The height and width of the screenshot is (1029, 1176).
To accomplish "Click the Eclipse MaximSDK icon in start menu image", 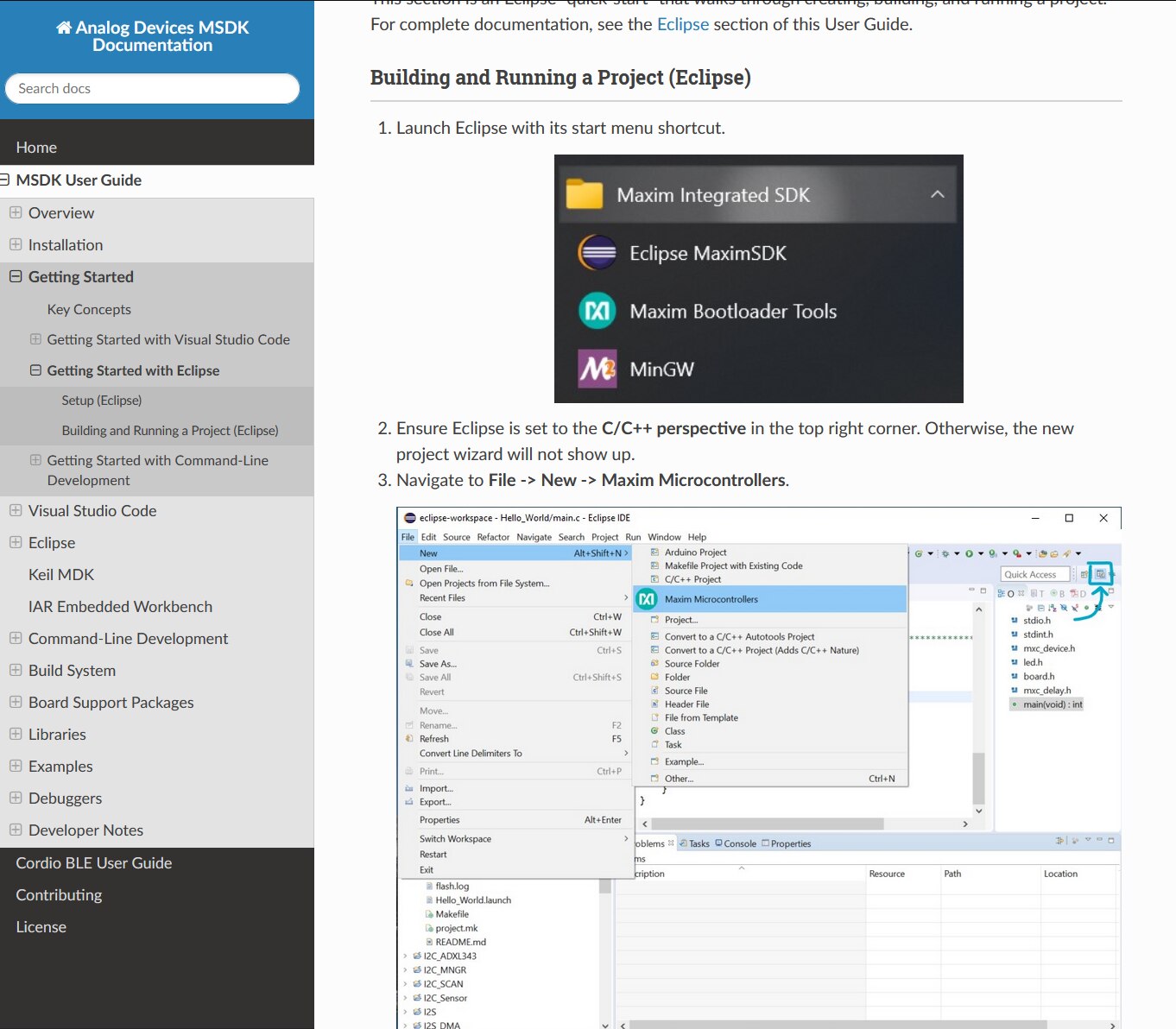I will pos(597,254).
